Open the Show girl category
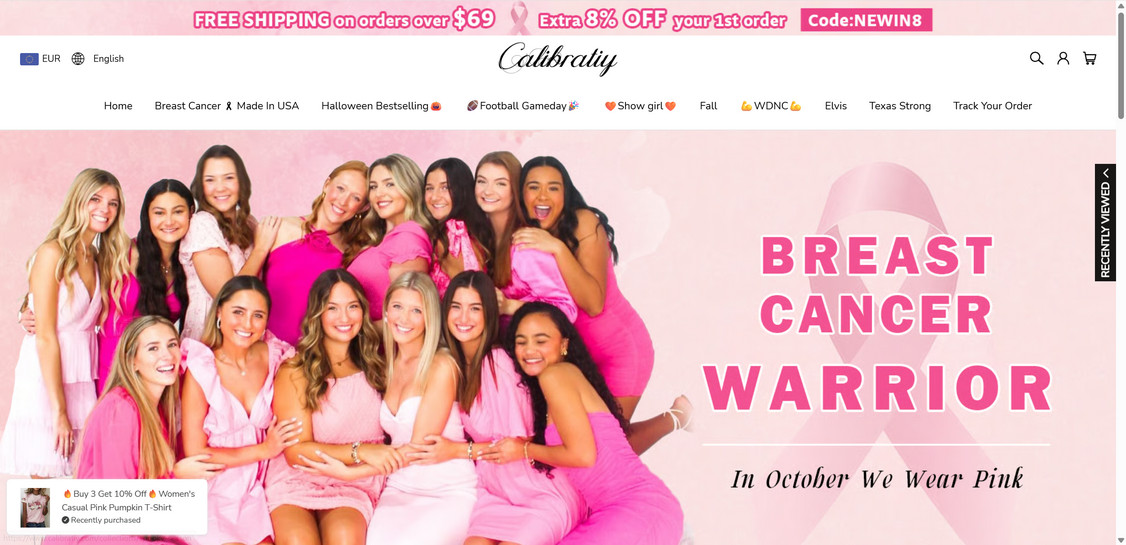The image size is (1126, 545). 640,106
